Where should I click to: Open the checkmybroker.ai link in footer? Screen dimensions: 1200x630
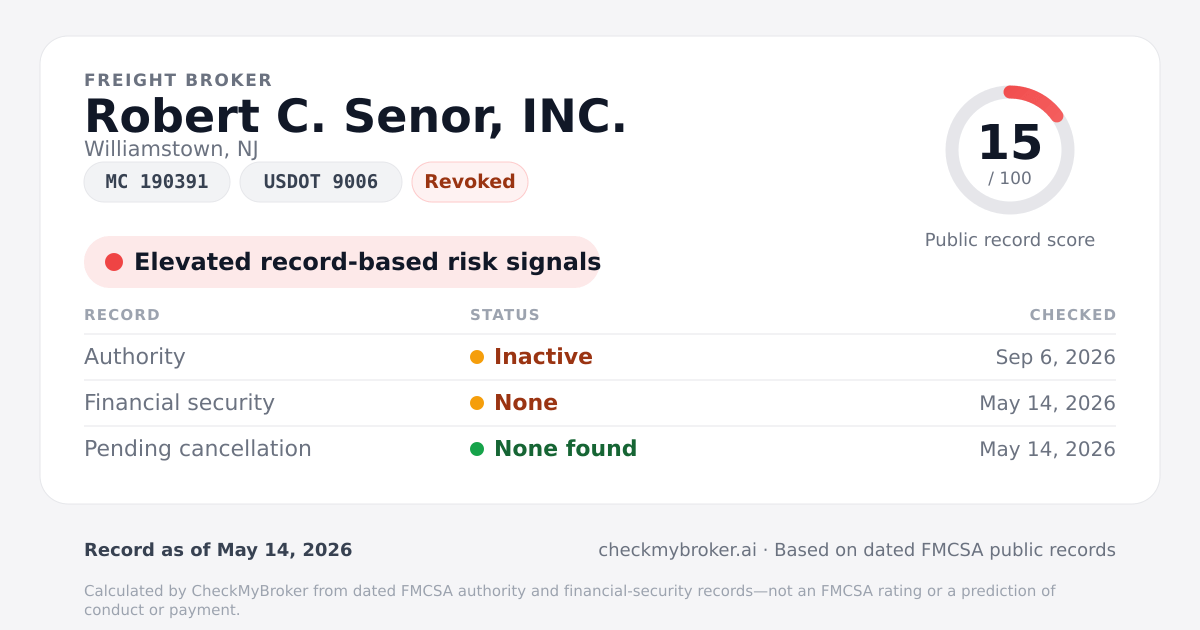[x=677, y=550]
